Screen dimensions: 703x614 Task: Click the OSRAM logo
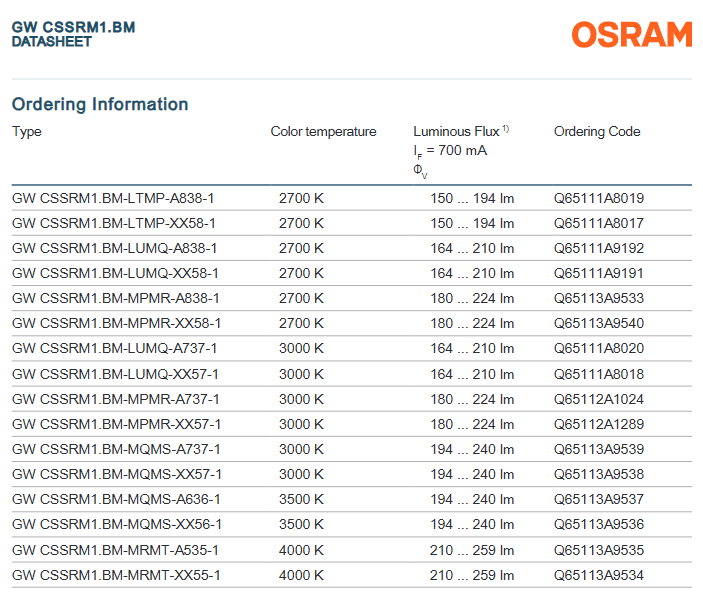tap(632, 35)
